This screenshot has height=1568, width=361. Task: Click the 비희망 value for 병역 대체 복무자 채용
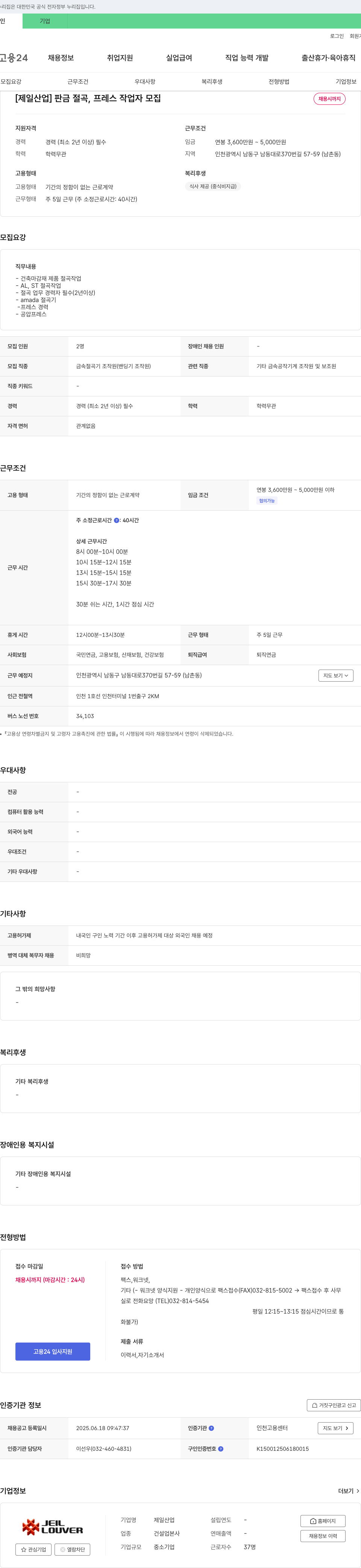[x=83, y=956]
